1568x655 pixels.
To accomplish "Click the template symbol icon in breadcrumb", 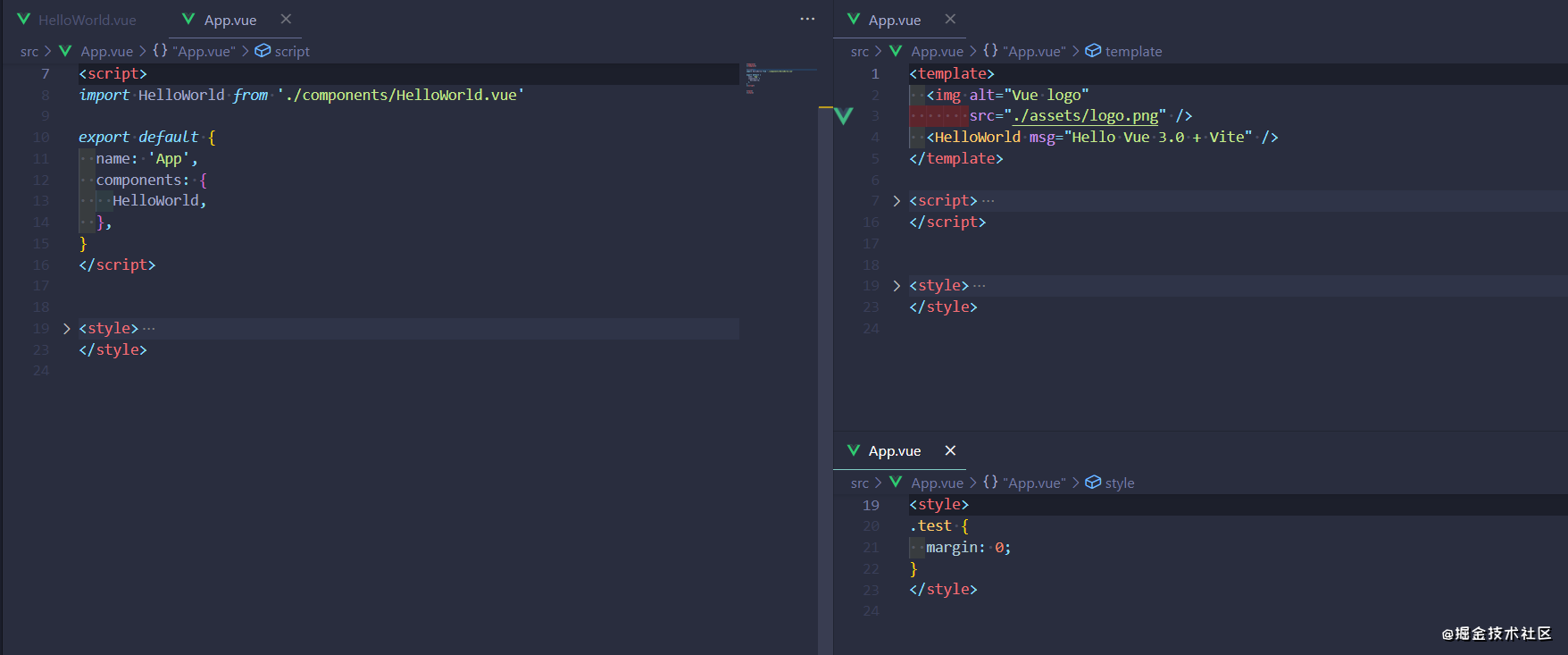I will point(1093,51).
